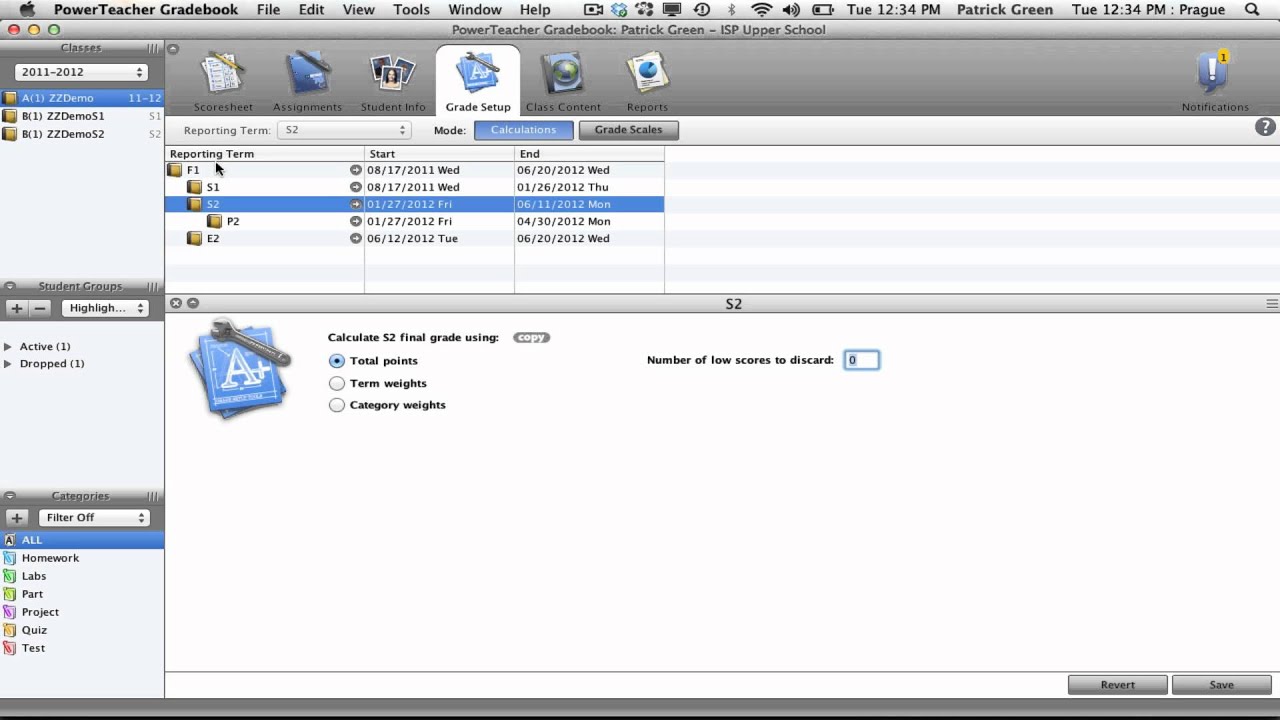Screen dimensions: 1280x720
Task: Open the Filter Off categories dropdown
Action: tap(94, 517)
